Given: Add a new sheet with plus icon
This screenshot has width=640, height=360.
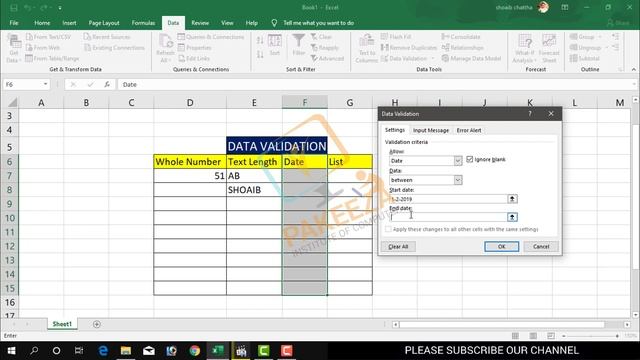Looking at the screenshot, I should click(97, 324).
